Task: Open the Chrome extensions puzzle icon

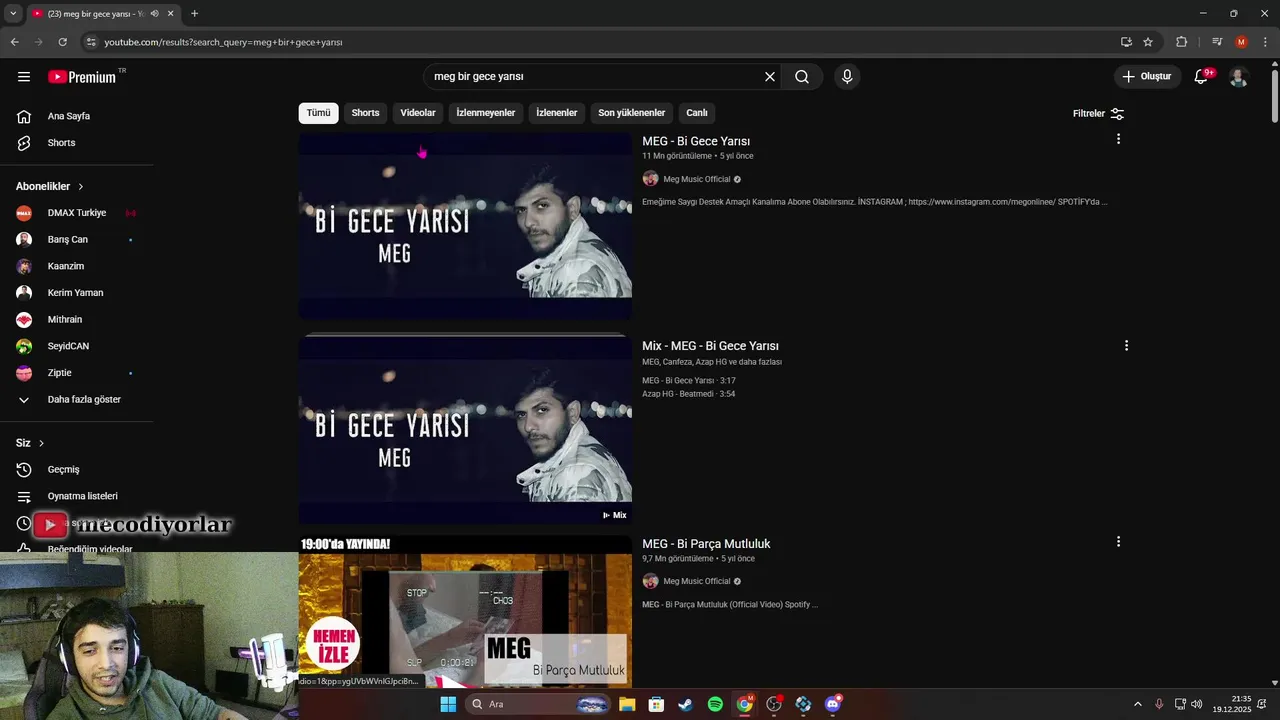Action: tap(1182, 42)
